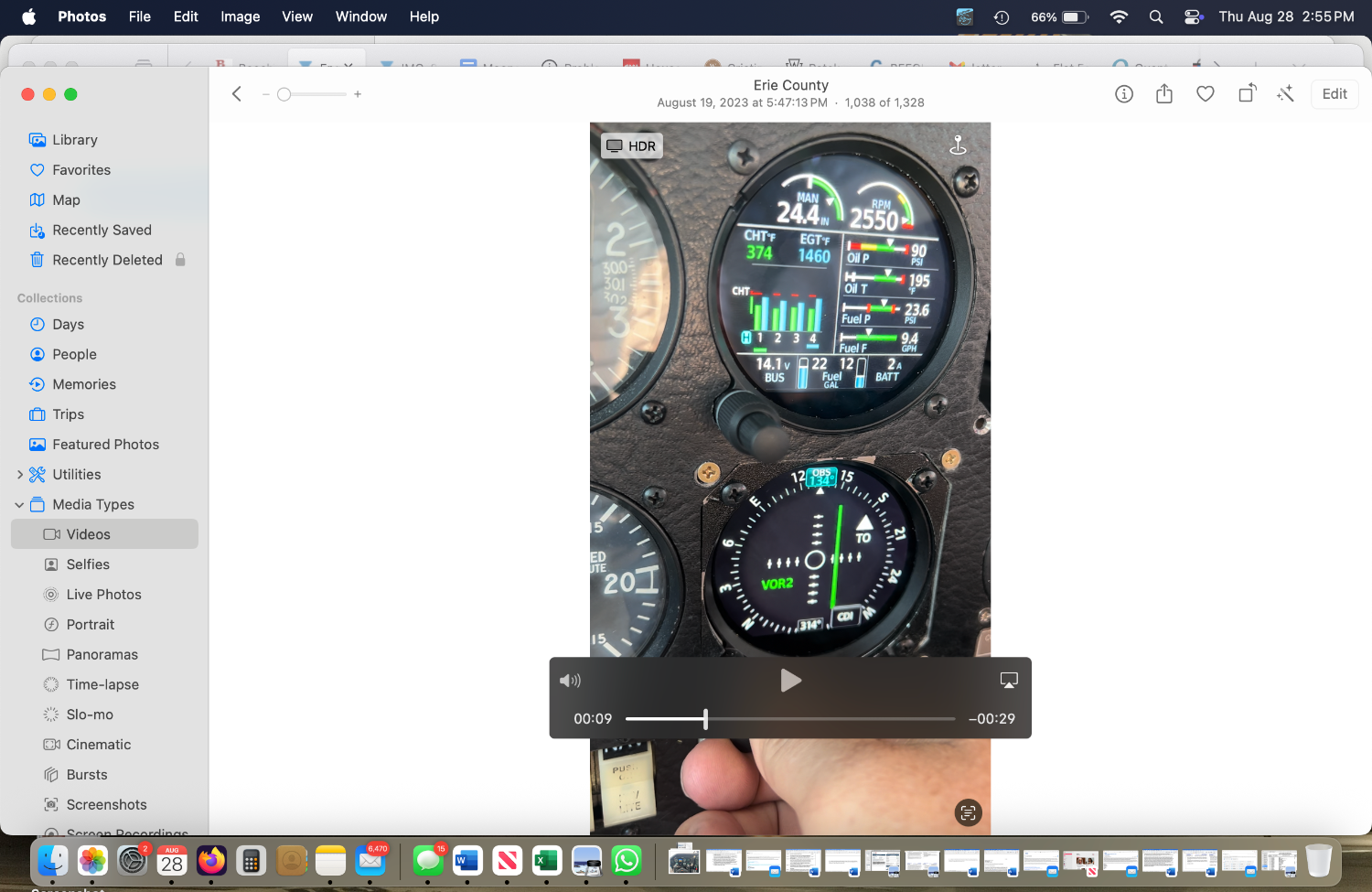Share the video with the share icon
Viewport: 1372px width, 892px height.
(x=1164, y=94)
